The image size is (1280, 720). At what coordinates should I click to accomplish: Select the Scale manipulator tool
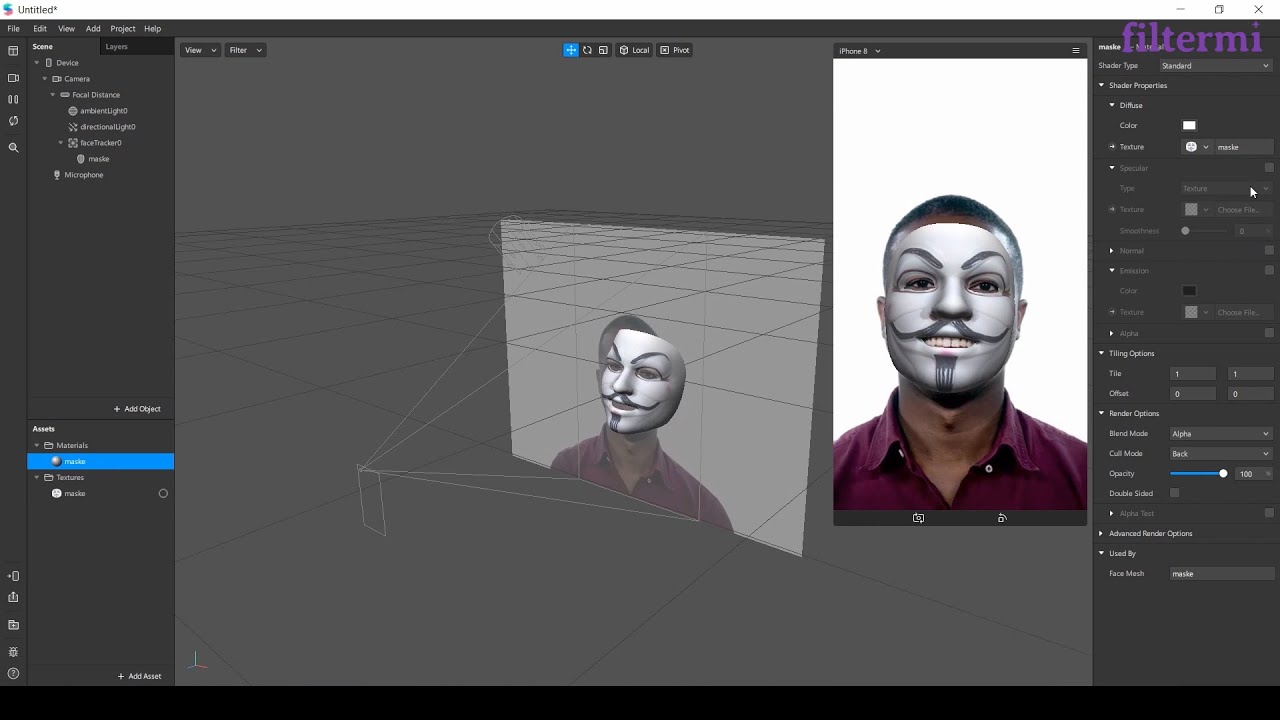pyautogui.click(x=603, y=50)
